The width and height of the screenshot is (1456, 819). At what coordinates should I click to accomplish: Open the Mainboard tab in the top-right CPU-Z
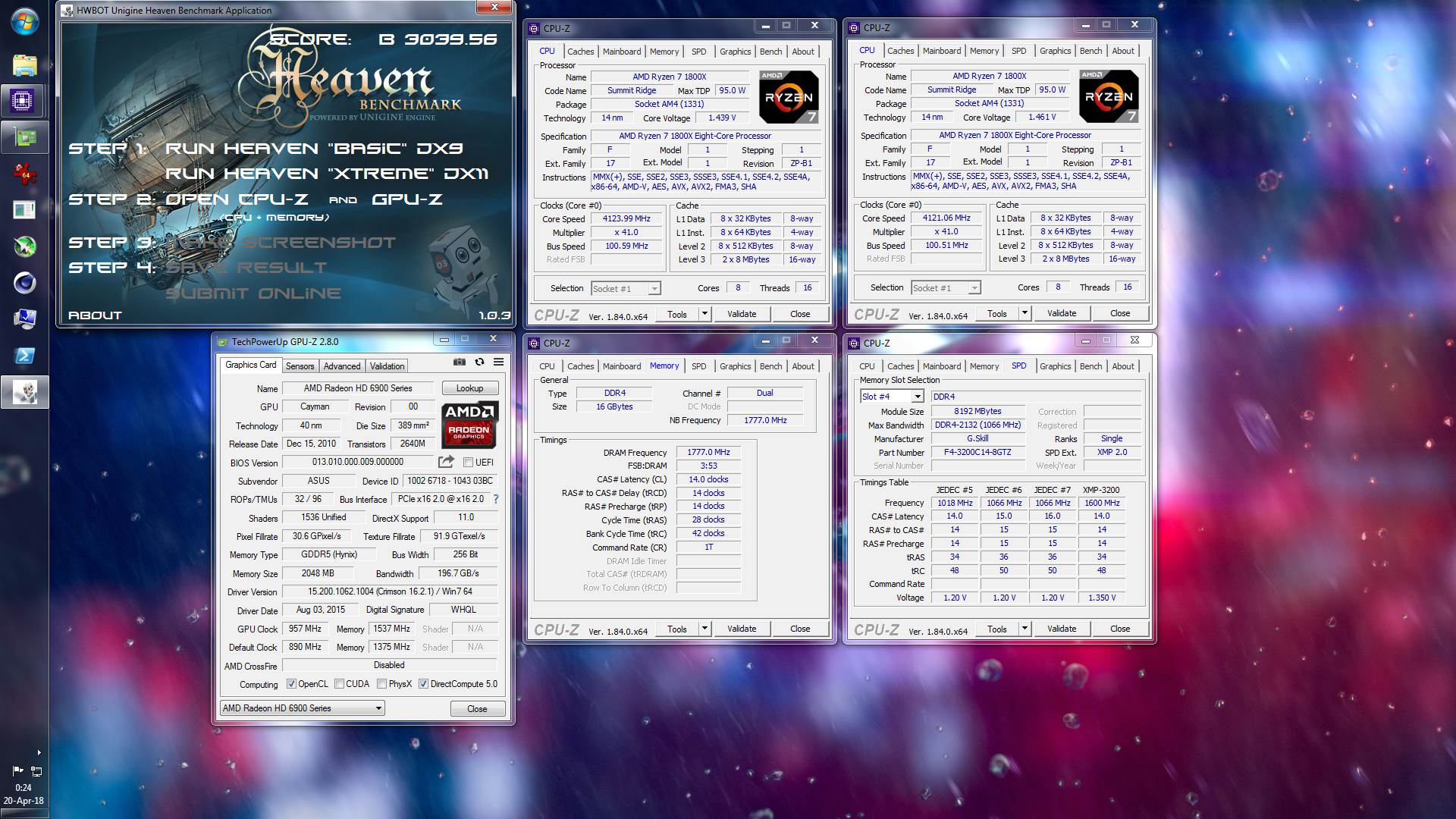coord(942,51)
